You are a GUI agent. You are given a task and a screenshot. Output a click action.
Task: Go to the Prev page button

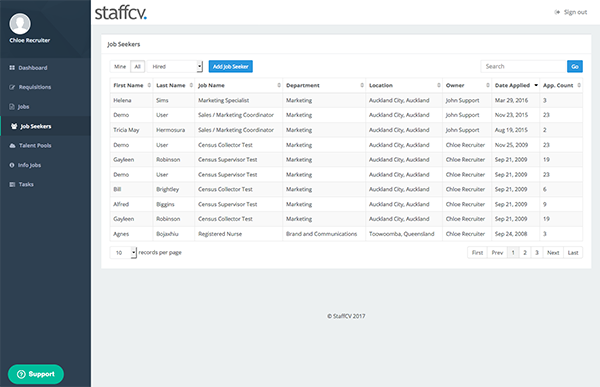pos(497,253)
